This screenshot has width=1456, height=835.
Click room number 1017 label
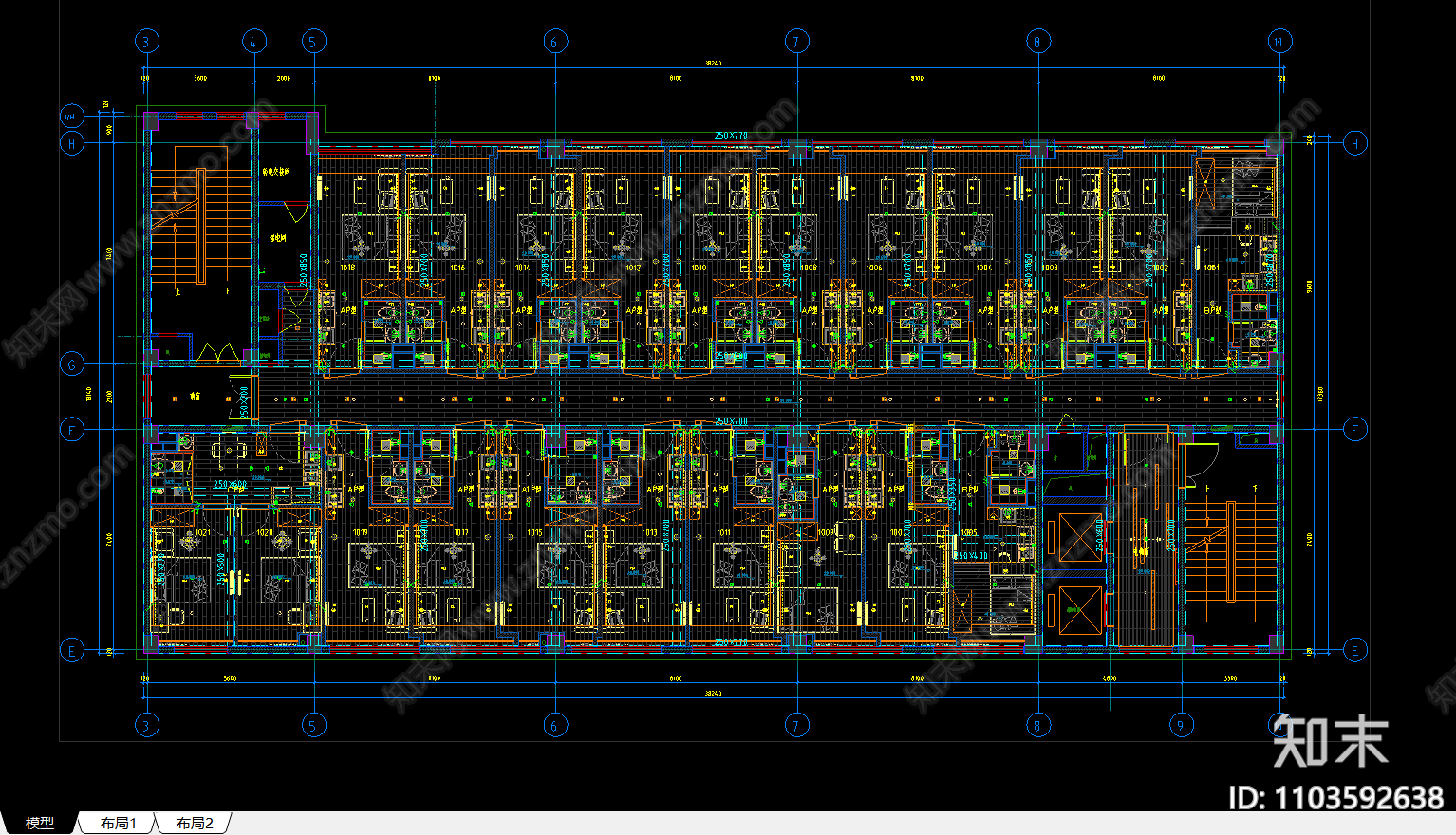coord(460,533)
